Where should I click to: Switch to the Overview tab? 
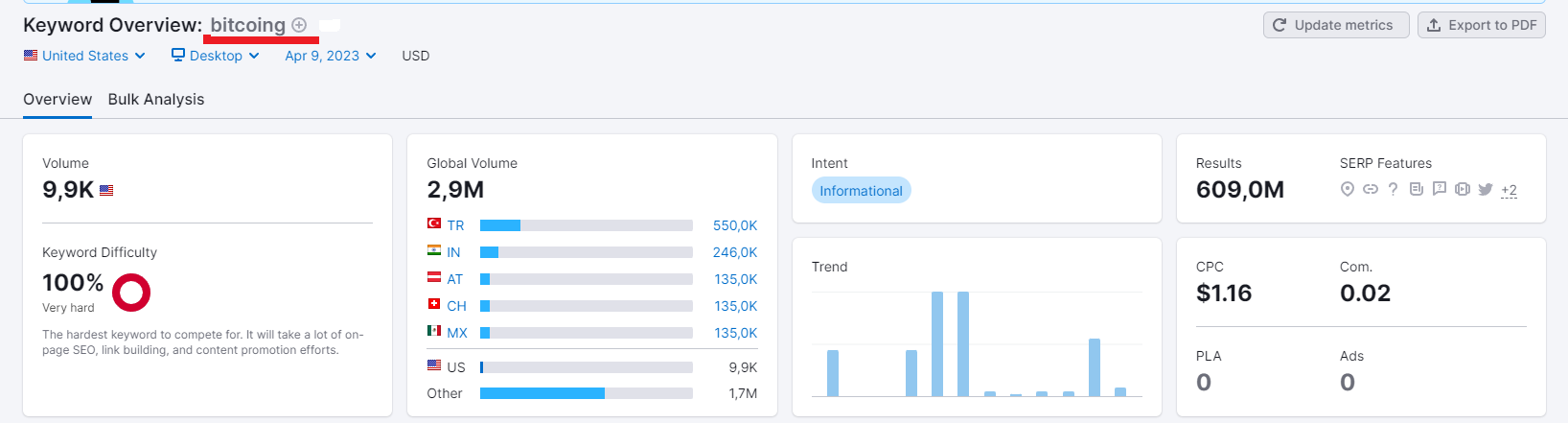click(58, 100)
